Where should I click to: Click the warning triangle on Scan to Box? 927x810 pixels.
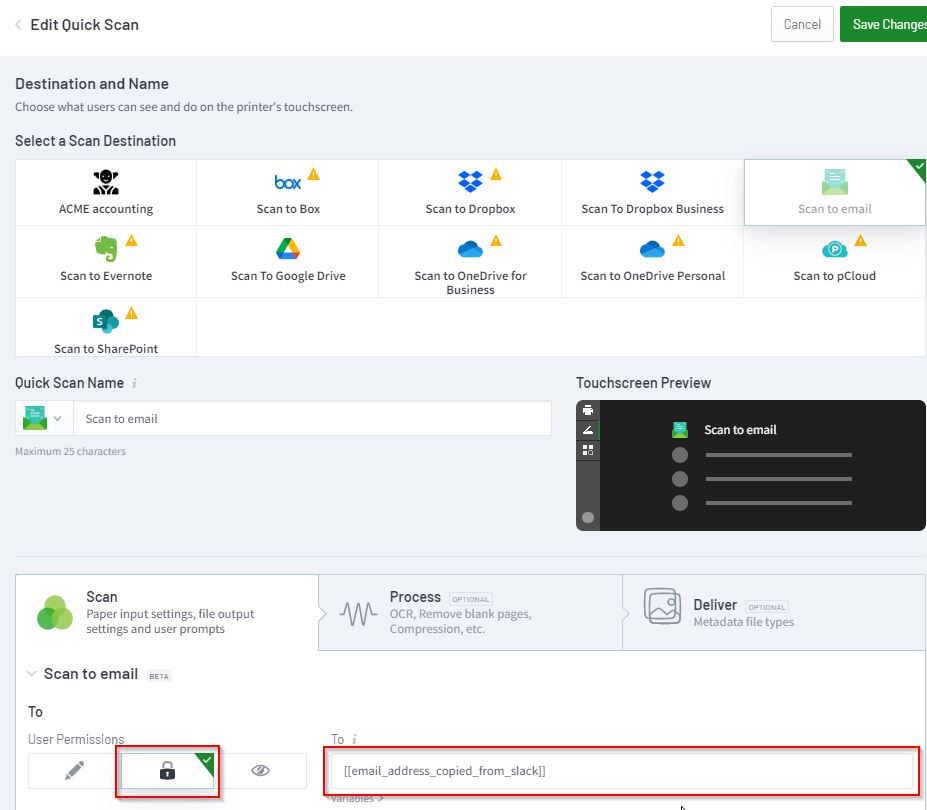314,174
